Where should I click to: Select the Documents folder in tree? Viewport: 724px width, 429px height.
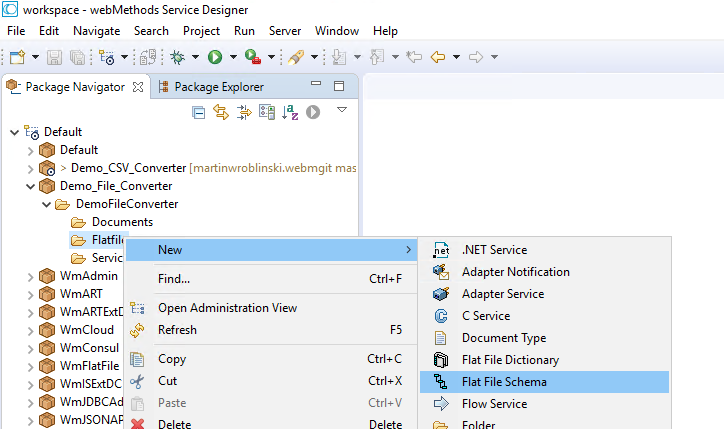(x=122, y=222)
